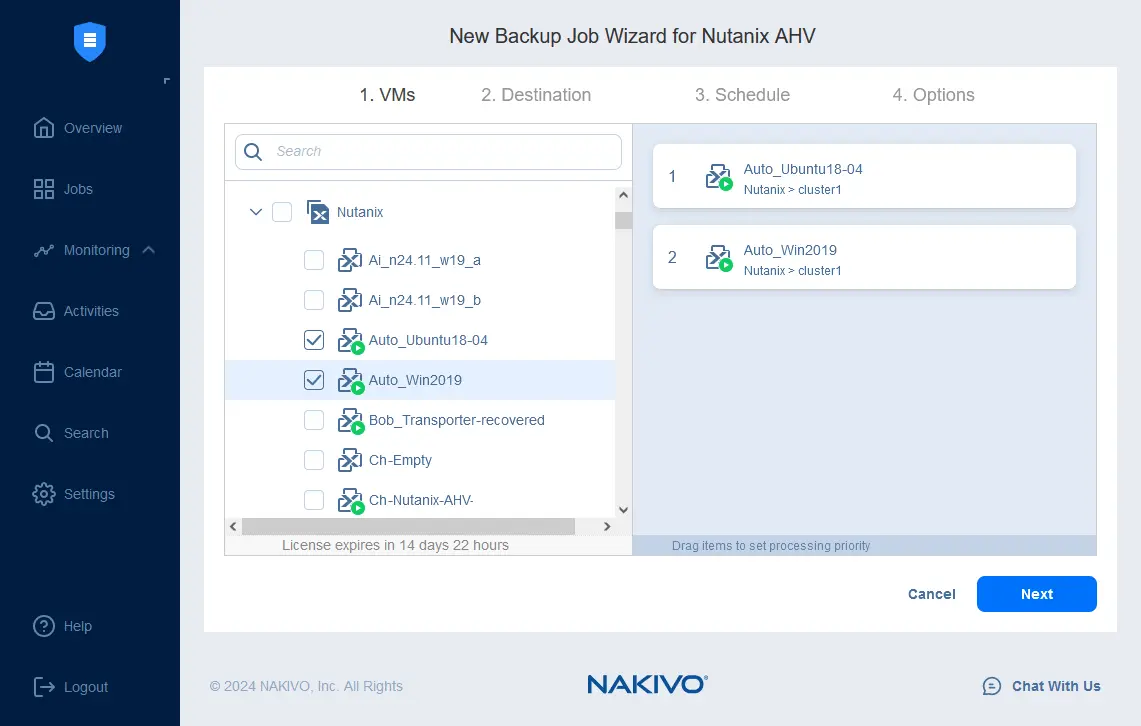The height and width of the screenshot is (726, 1141).
Task: Click the 'License expires in 14 days 22 hours' text
Action: coord(395,545)
